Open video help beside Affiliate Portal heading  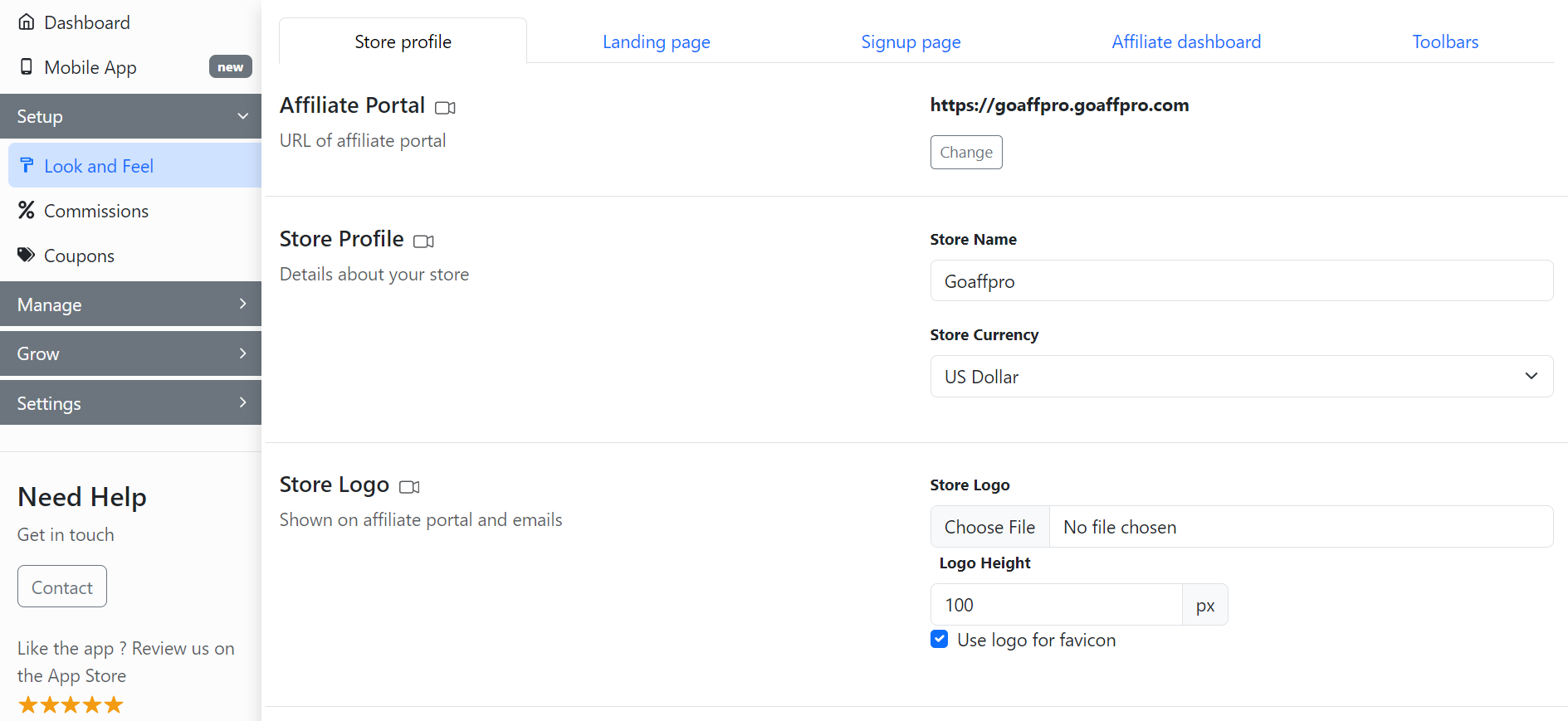click(x=445, y=108)
